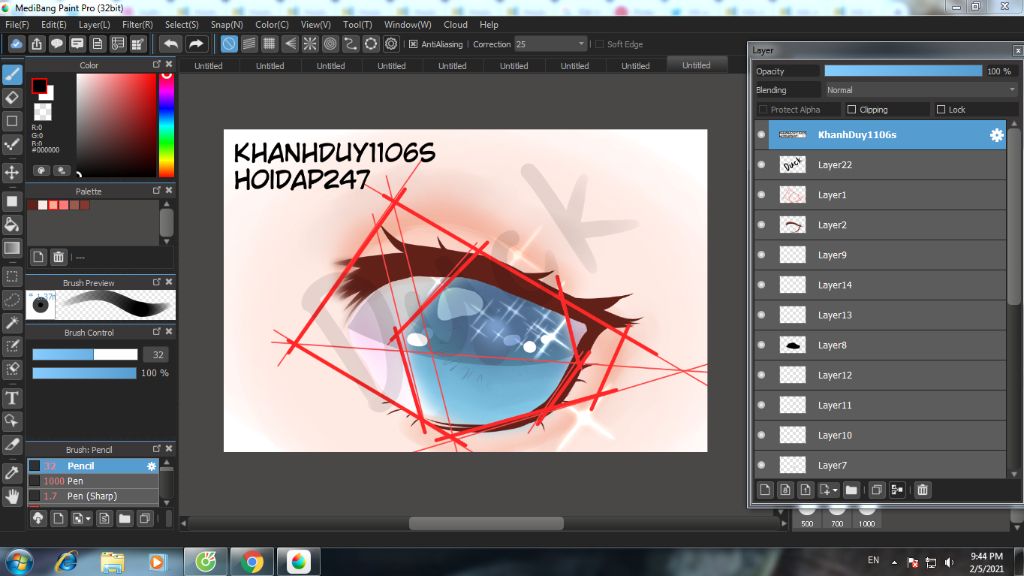Screen dimensions: 1024x576
Task: Toggle the AntiAliasing checkbox
Action: click(413, 44)
